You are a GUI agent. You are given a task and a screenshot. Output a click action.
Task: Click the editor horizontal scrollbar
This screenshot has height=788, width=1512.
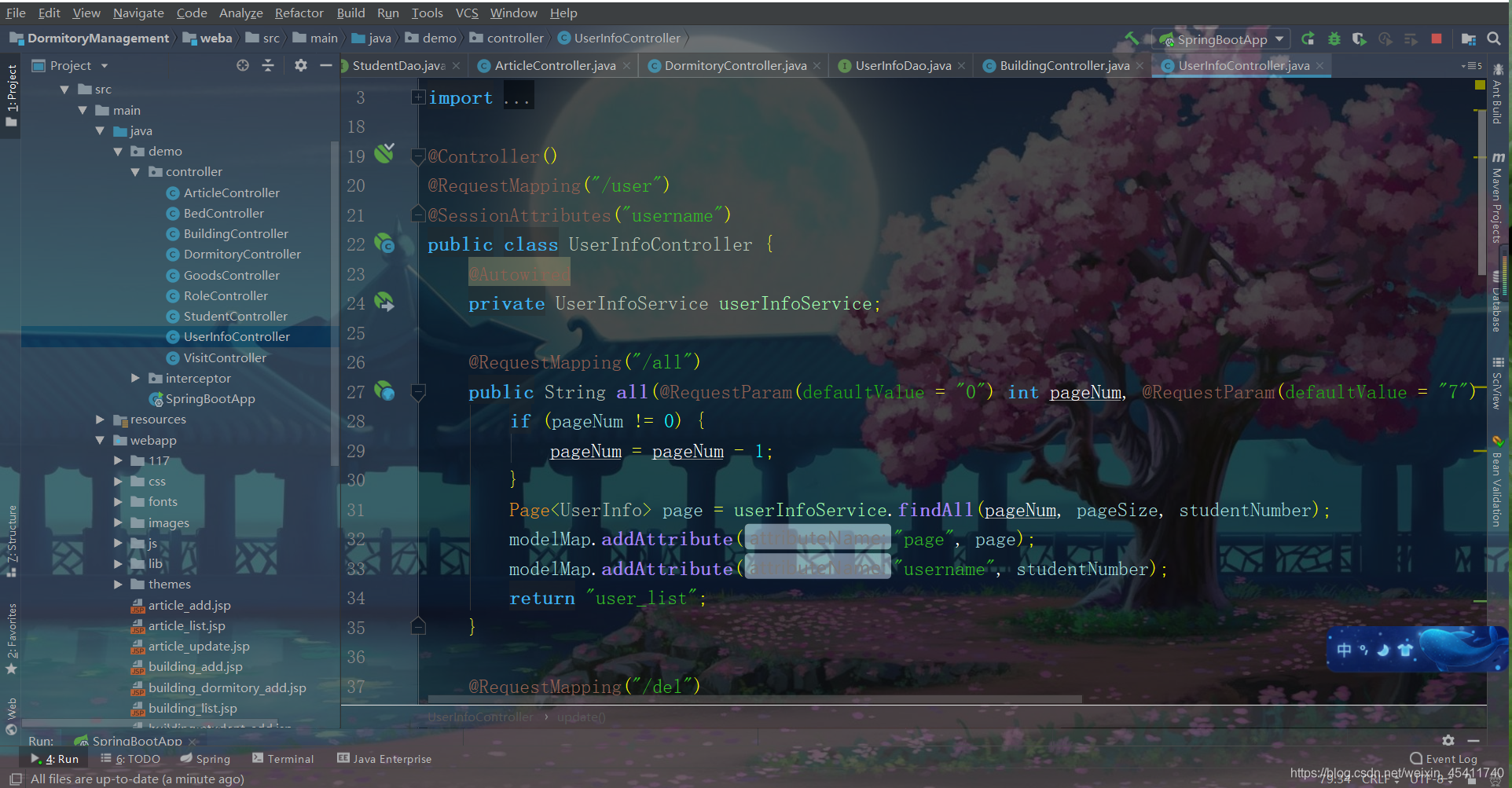[754, 699]
